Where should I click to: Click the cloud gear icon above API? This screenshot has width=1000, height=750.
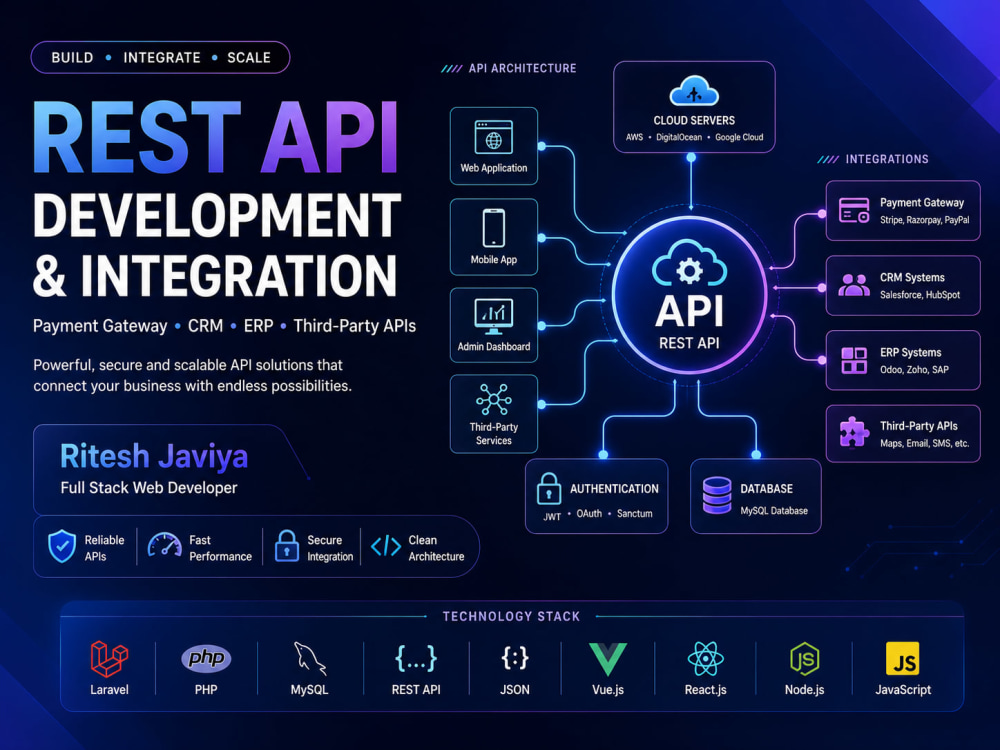click(689, 263)
